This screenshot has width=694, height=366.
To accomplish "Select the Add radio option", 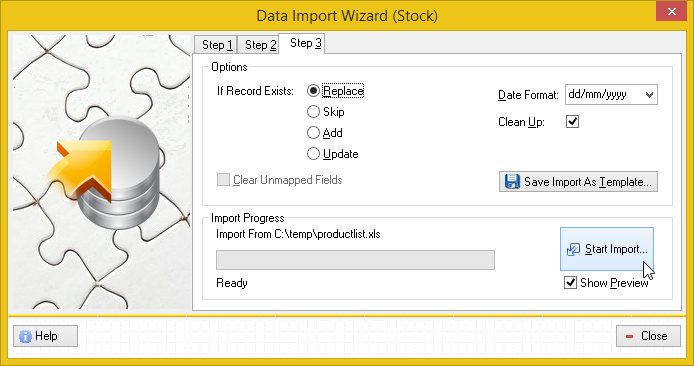I will pyautogui.click(x=313, y=133).
